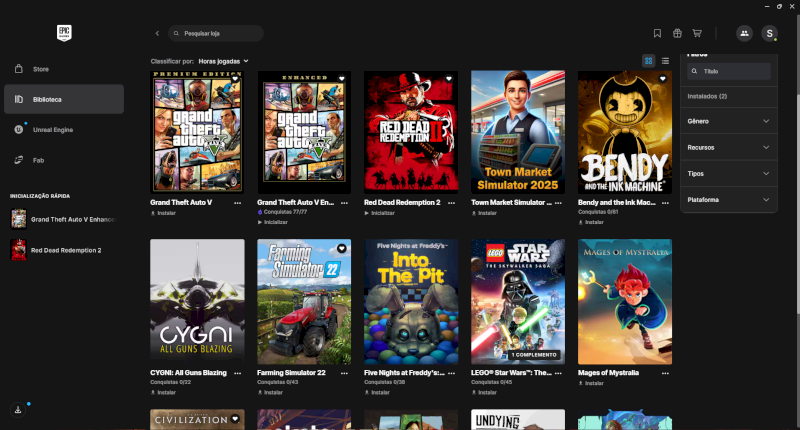Image resolution: width=800 pixels, height=430 pixels.
Task: Click the Pesquisar loja search field
Action: tap(216, 33)
